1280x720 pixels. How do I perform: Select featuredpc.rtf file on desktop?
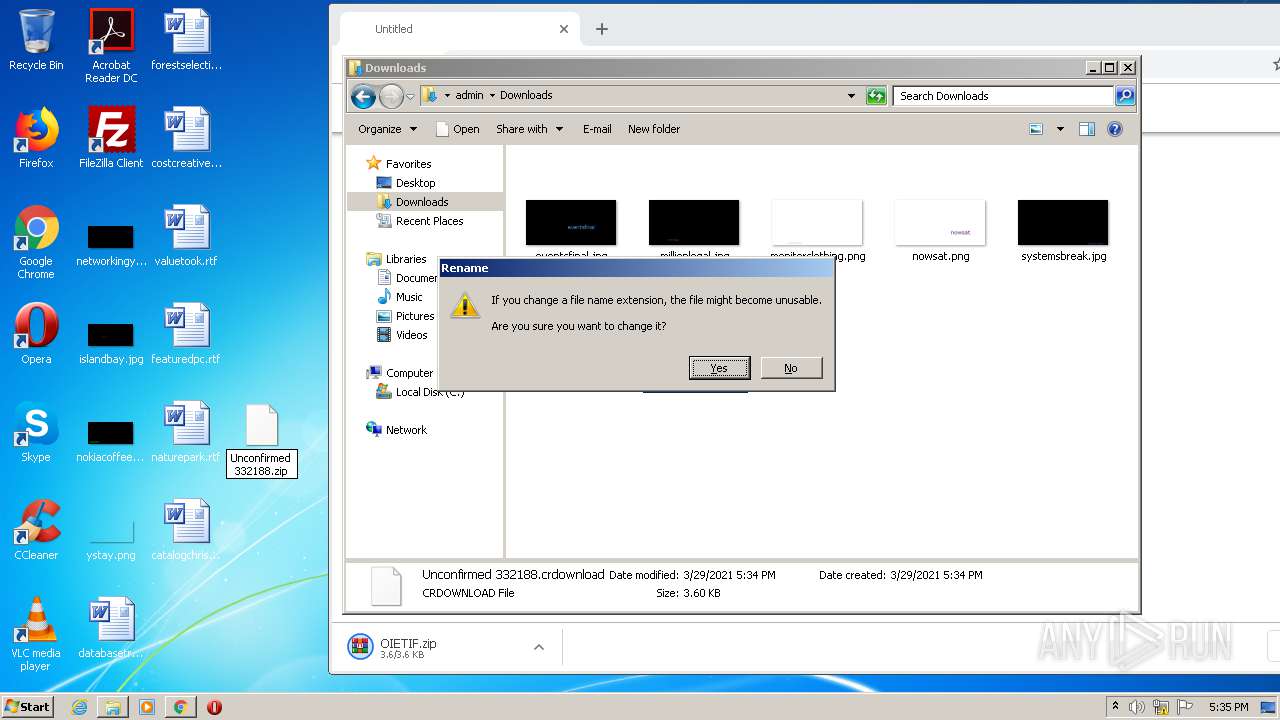(186, 334)
